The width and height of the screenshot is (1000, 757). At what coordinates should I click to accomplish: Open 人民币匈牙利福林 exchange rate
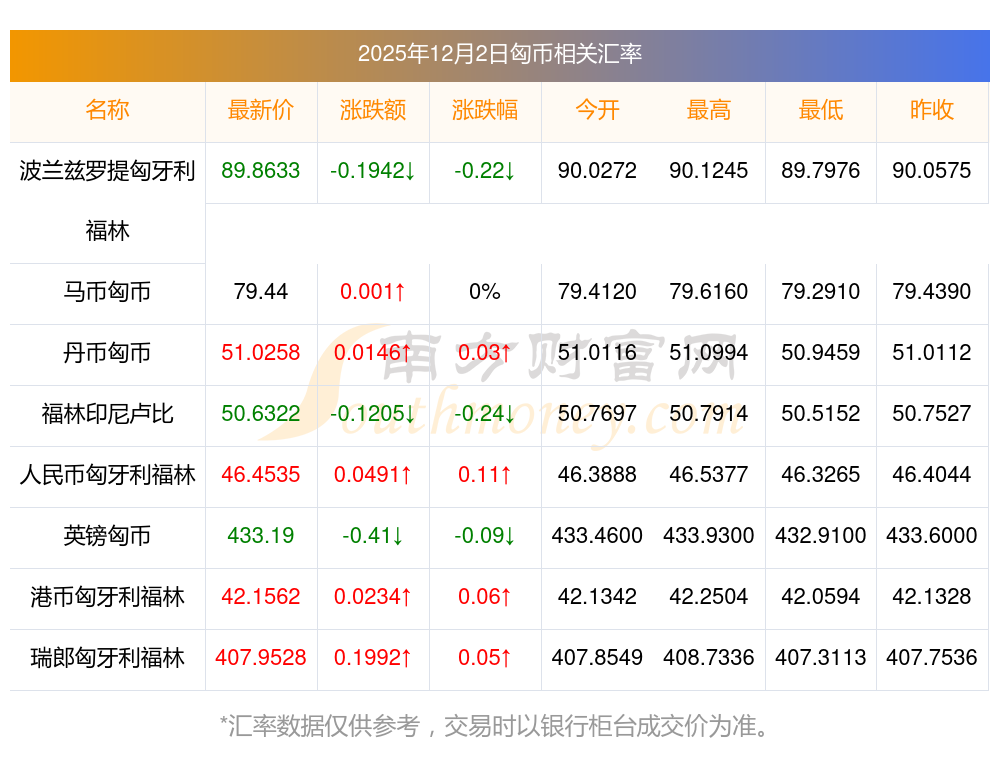coord(107,475)
